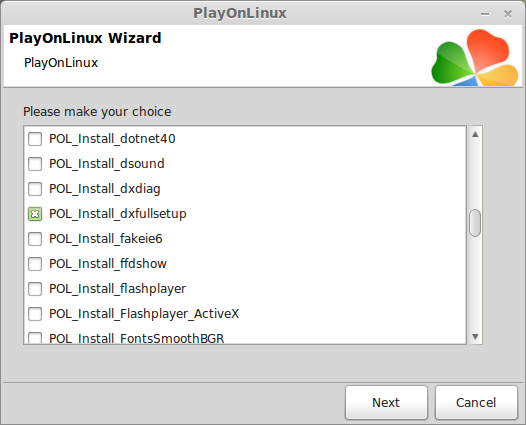Viewport: 526px width, 425px height.
Task: Check the POL_Install_flashplayer box
Action: point(35,289)
